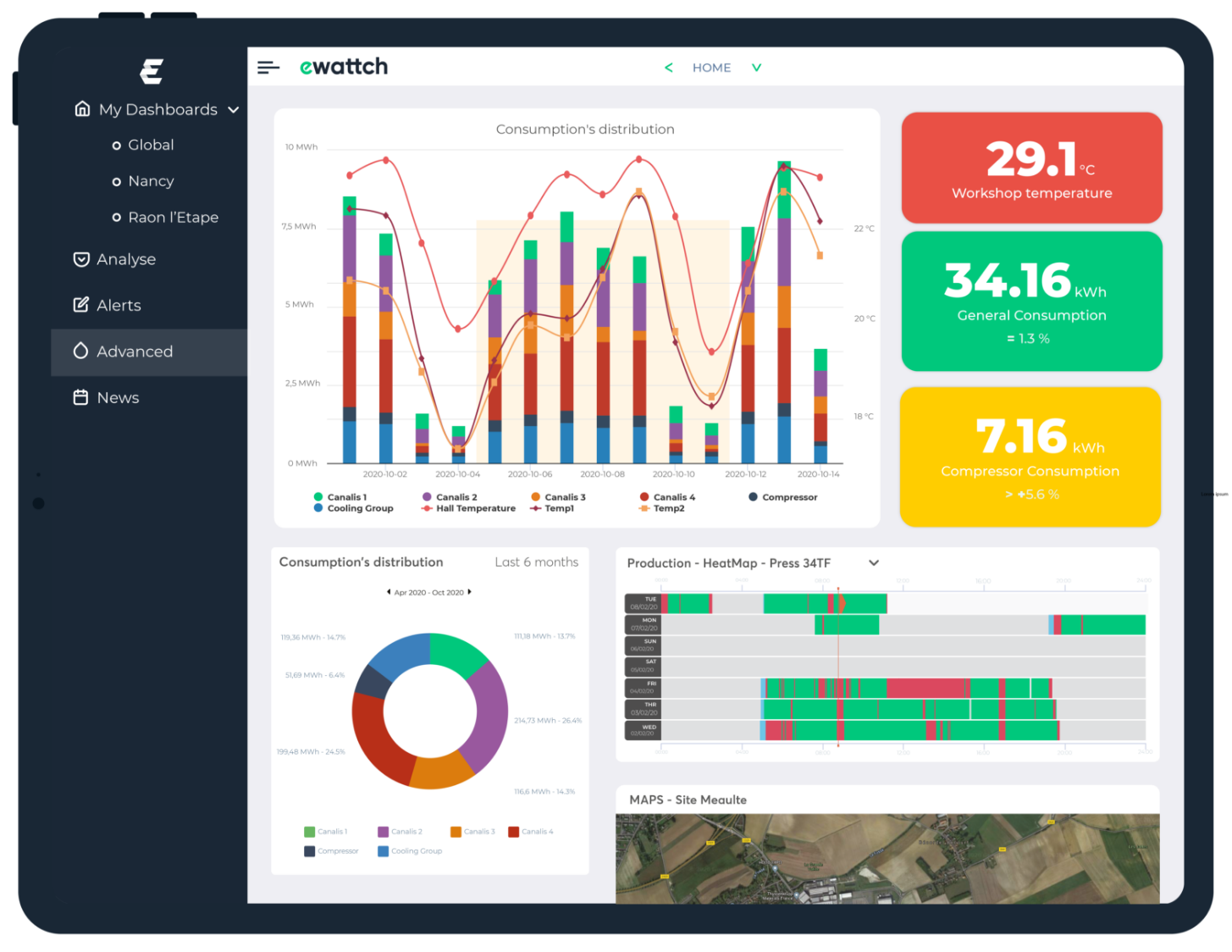Image resolution: width=1232 pixels, height=952 pixels.
Task: Go back with the left arrow beside HOME
Action: click(x=669, y=68)
